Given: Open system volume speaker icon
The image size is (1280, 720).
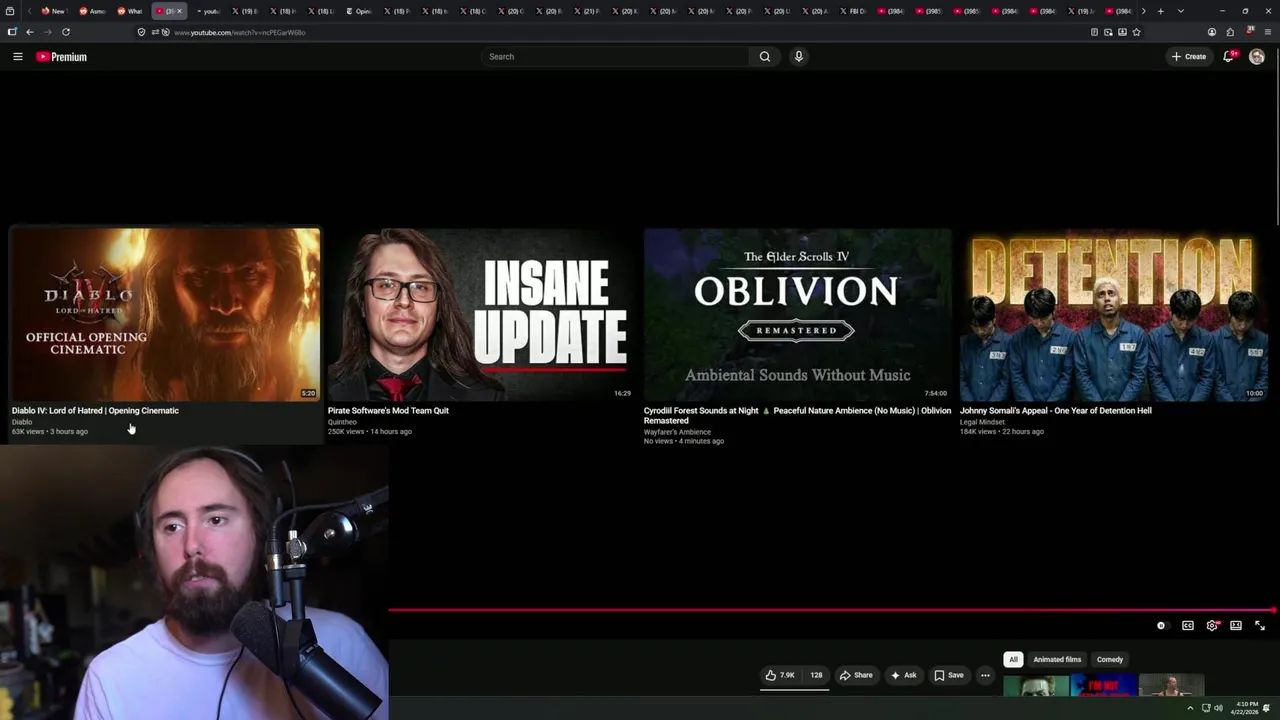Looking at the screenshot, I should coord(1218,708).
